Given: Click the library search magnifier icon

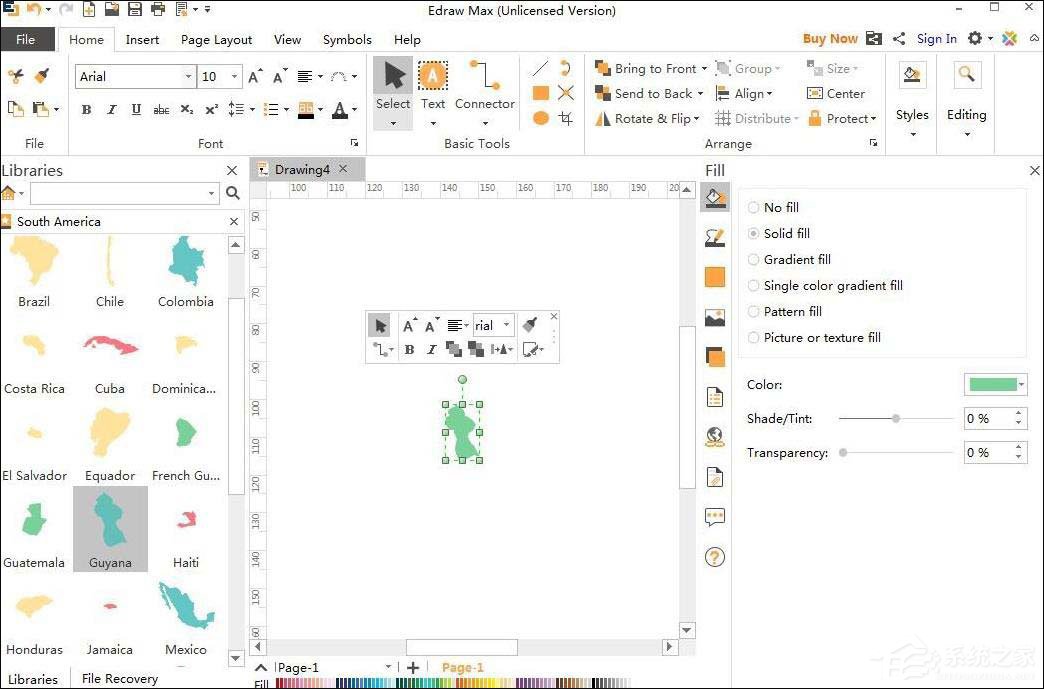Looking at the screenshot, I should 233,194.
